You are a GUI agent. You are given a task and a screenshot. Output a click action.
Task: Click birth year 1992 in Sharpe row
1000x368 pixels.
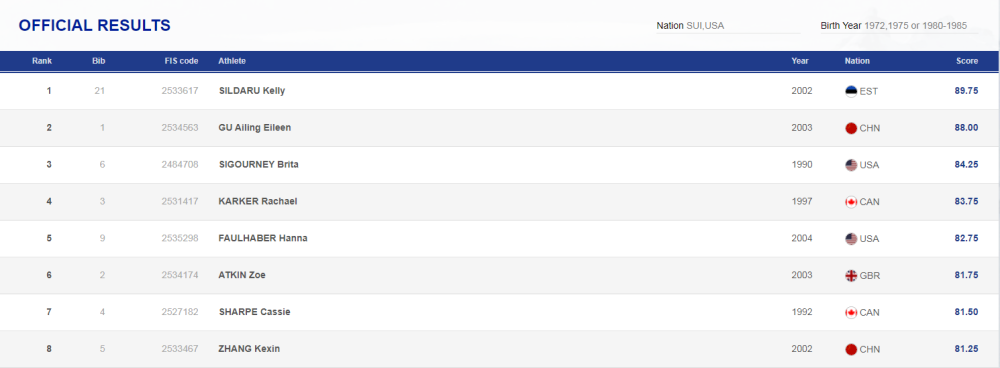[x=802, y=313]
